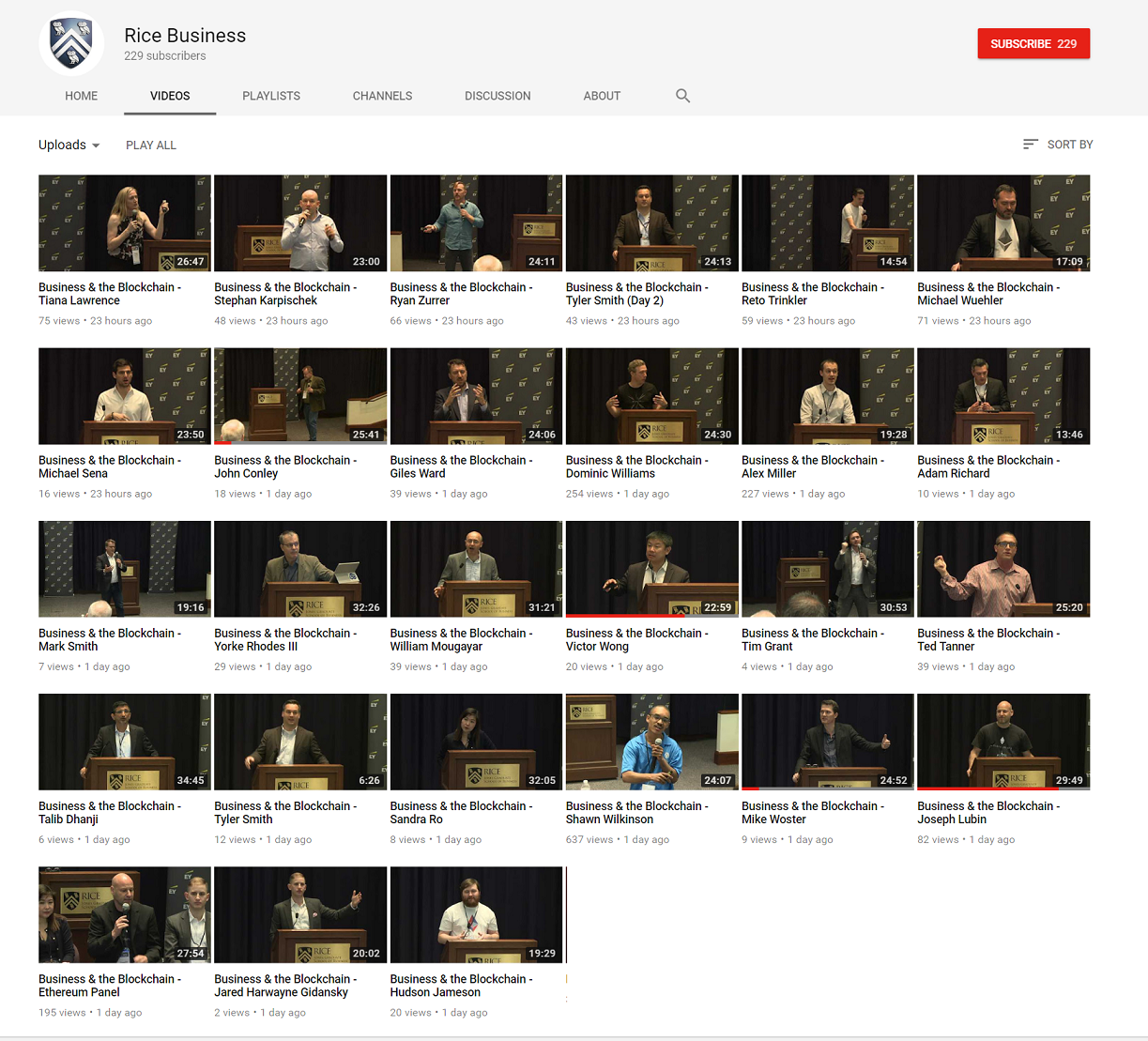Open the William Mougayar video thumbnail
1148x1041 pixels.
(476, 569)
